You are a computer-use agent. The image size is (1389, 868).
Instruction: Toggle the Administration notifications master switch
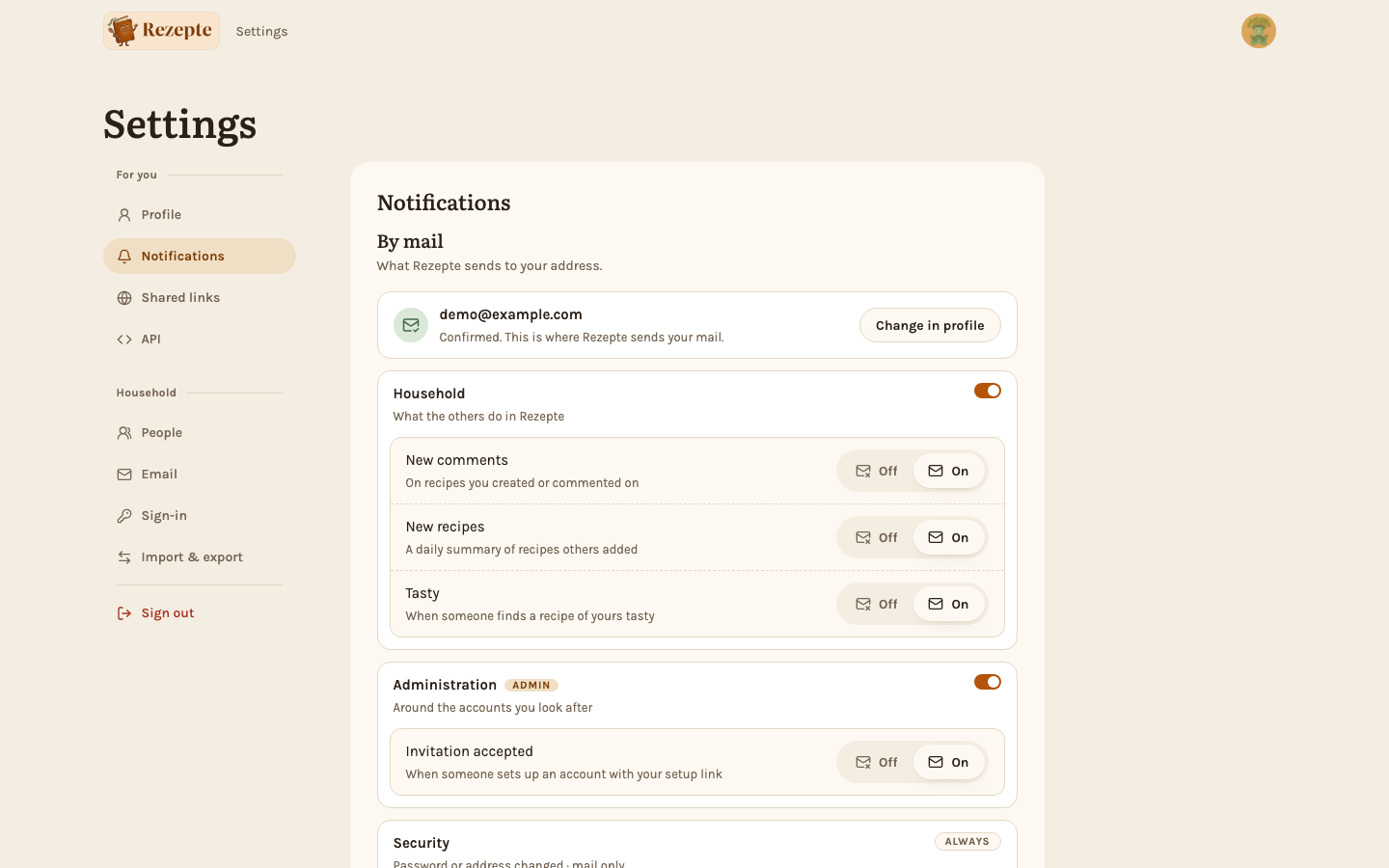point(987,682)
